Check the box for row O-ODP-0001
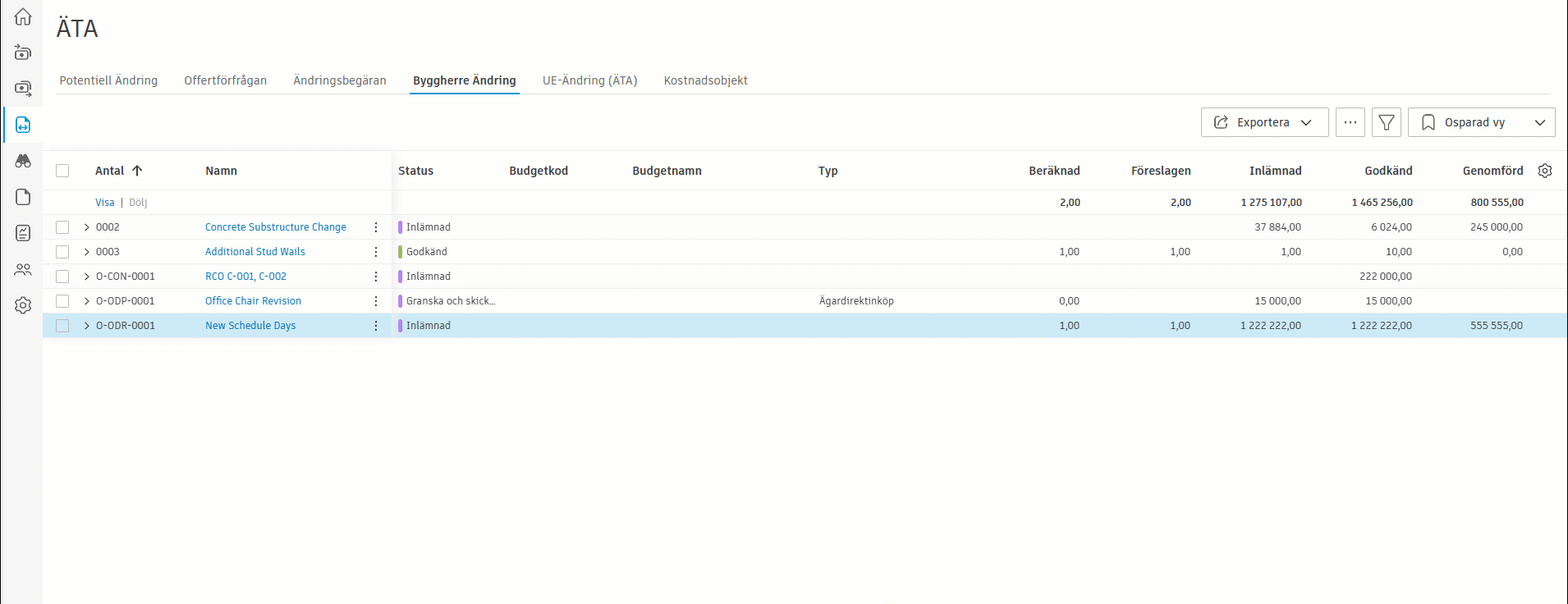 62,301
